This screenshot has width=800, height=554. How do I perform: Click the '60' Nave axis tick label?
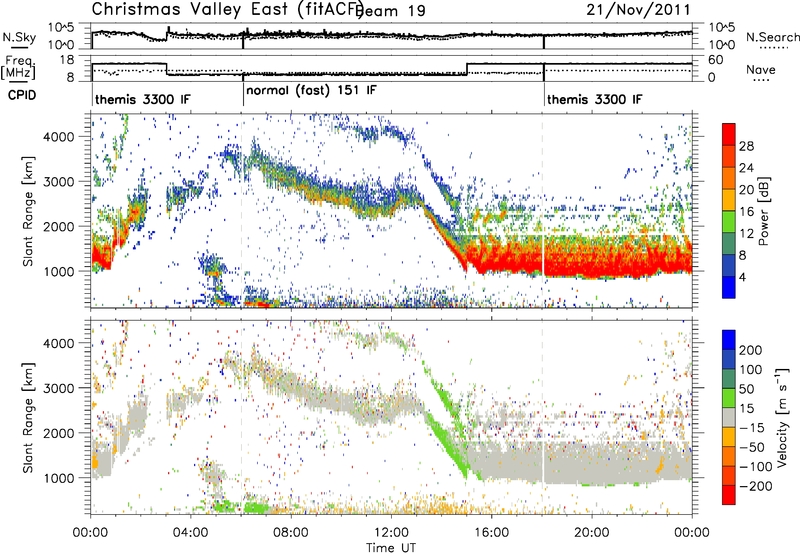click(715, 60)
